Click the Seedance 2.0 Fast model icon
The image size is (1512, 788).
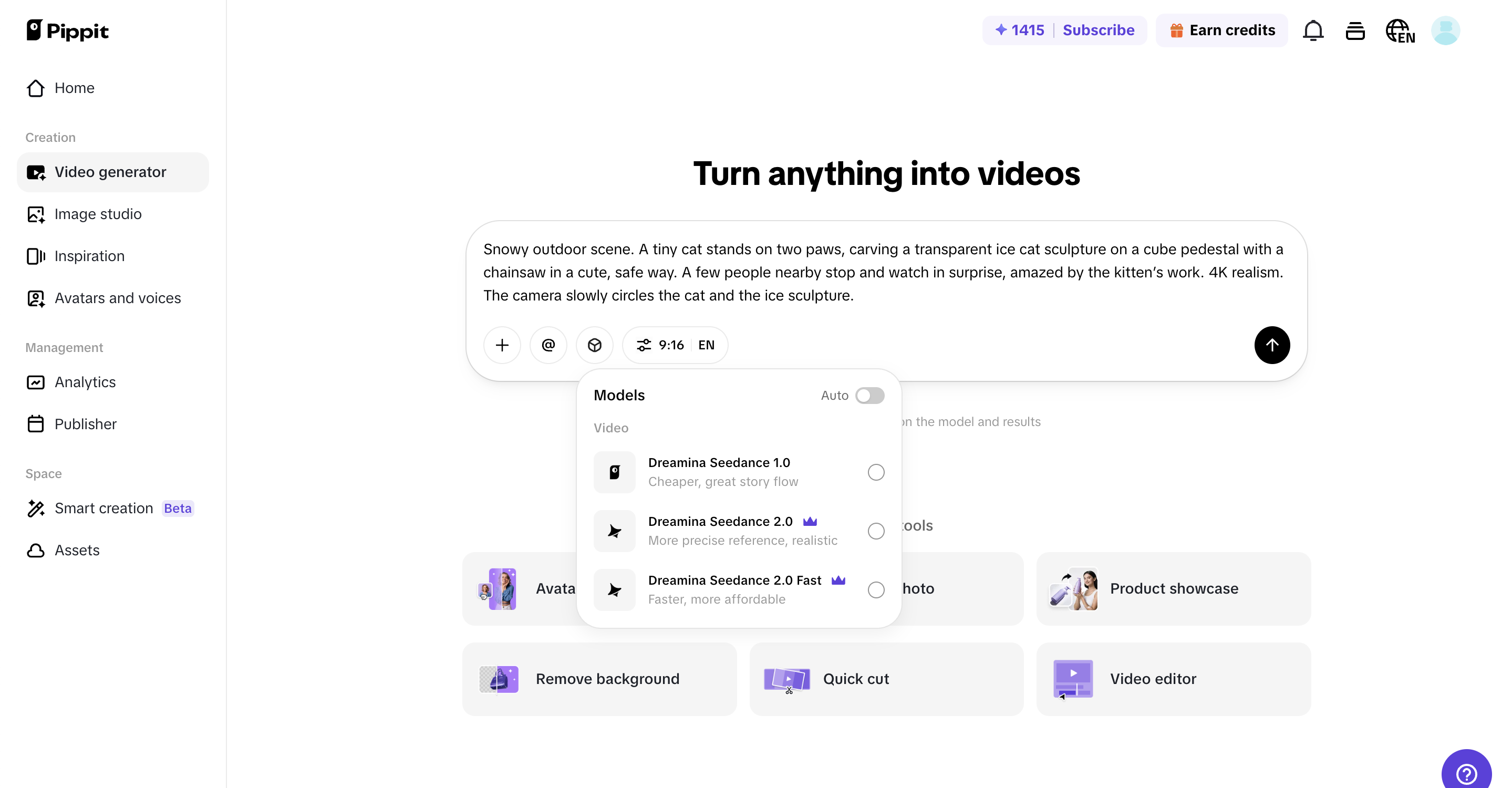(x=615, y=589)
